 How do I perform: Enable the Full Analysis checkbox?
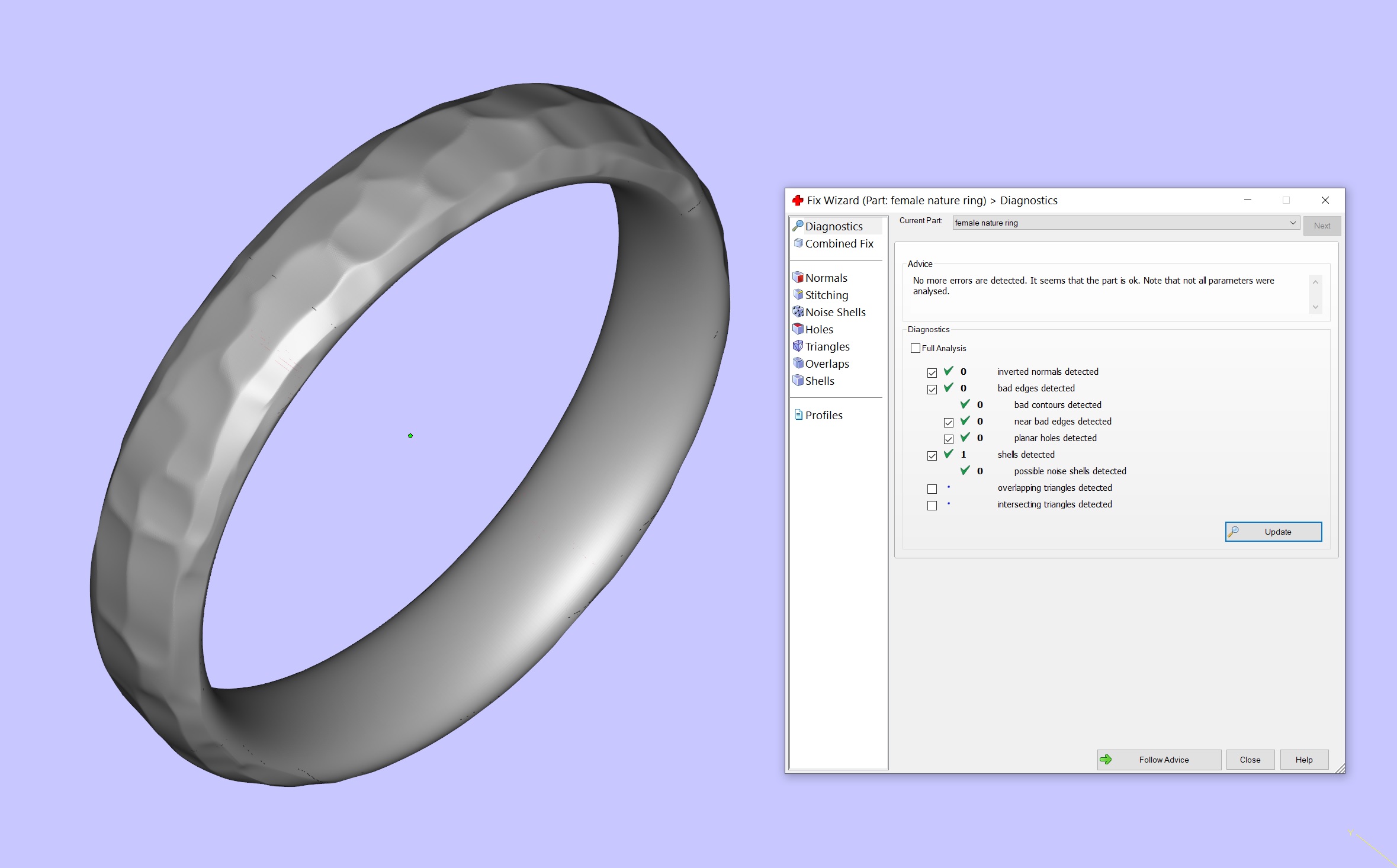point(916,348)
